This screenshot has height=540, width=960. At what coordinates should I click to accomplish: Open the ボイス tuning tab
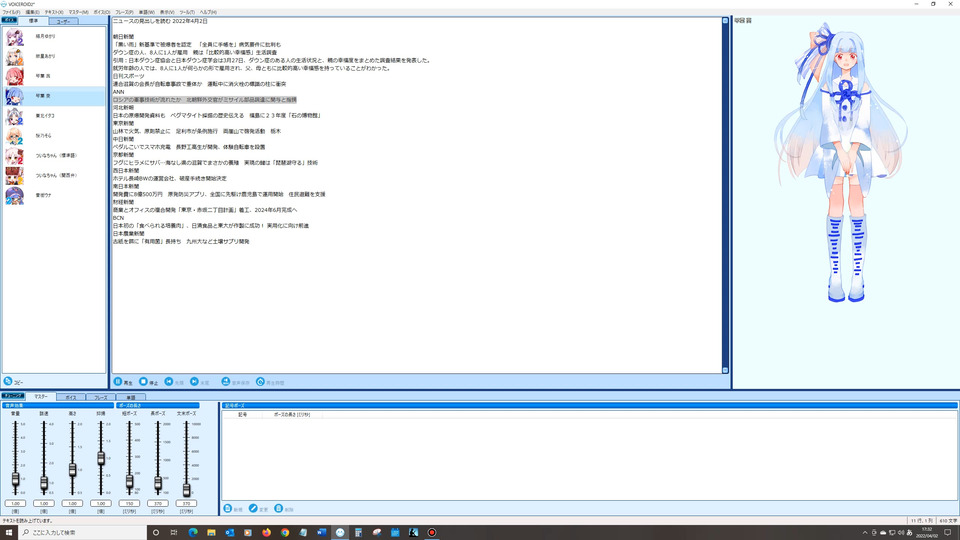(x=70, y=397)
